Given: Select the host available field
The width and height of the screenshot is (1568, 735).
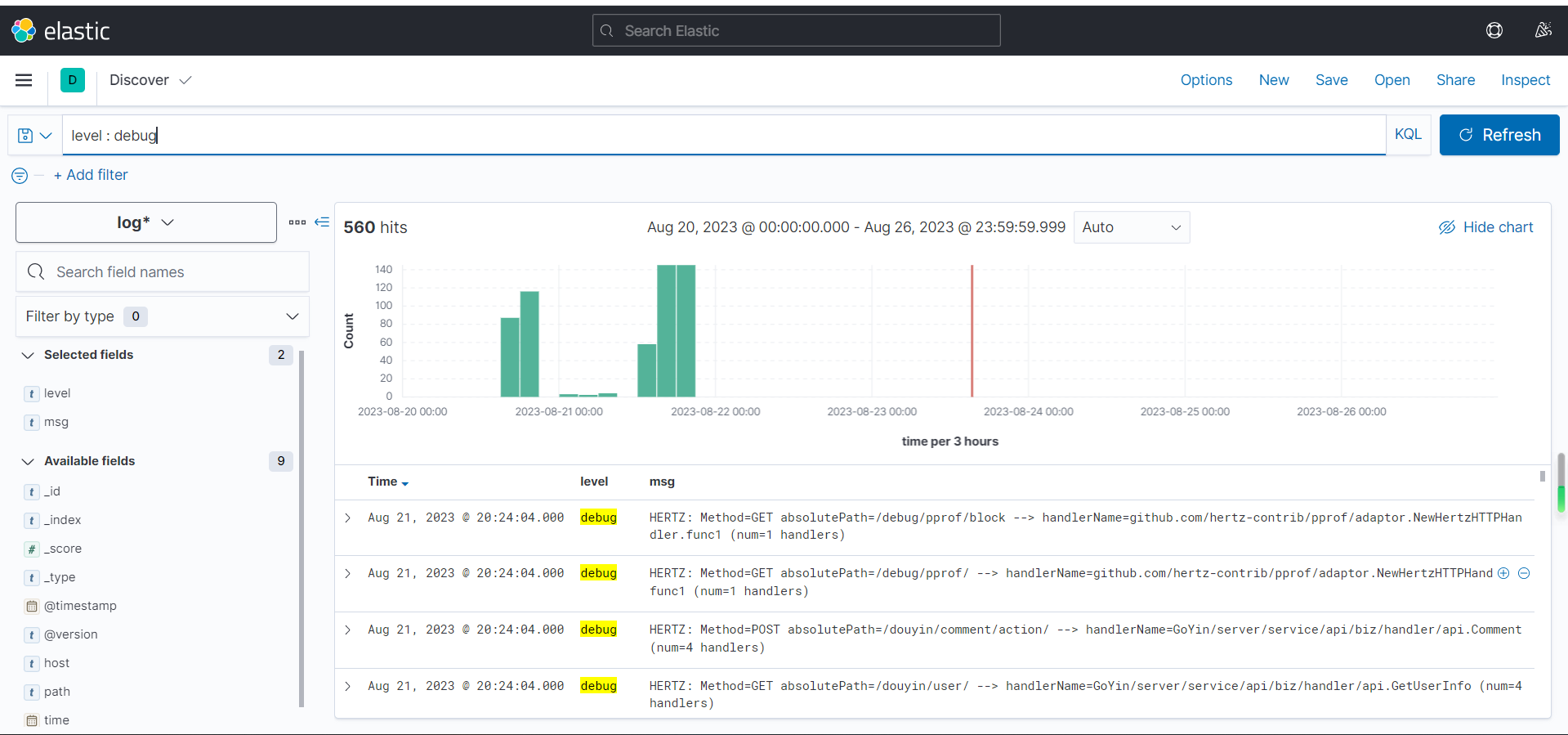Looking at the screenshot, I should tap(56, 663).
